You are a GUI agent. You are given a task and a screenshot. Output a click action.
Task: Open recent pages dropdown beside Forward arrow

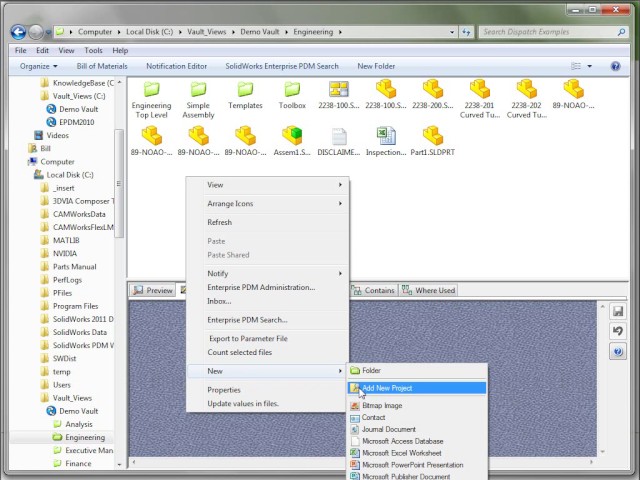tap(48, 32)
